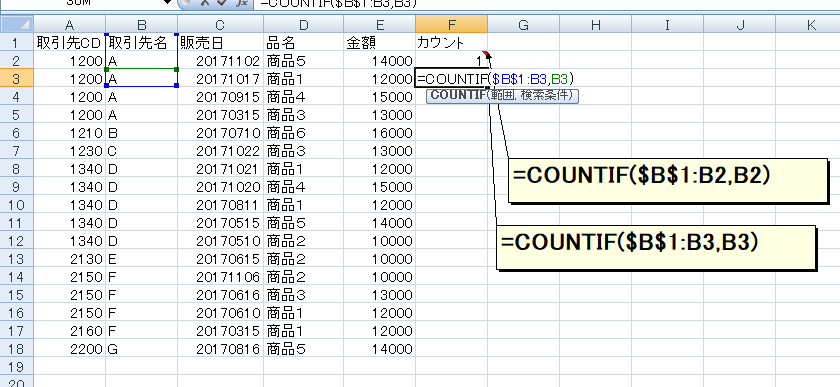Screen dimensions: 840x387
Task: Select highlighted row 3 header
Action: [17, 79]
